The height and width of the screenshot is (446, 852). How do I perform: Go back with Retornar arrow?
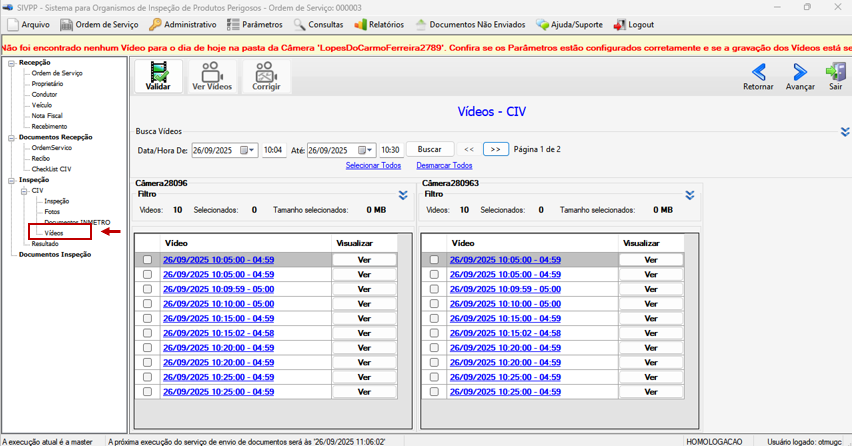[x=759, y=72]
